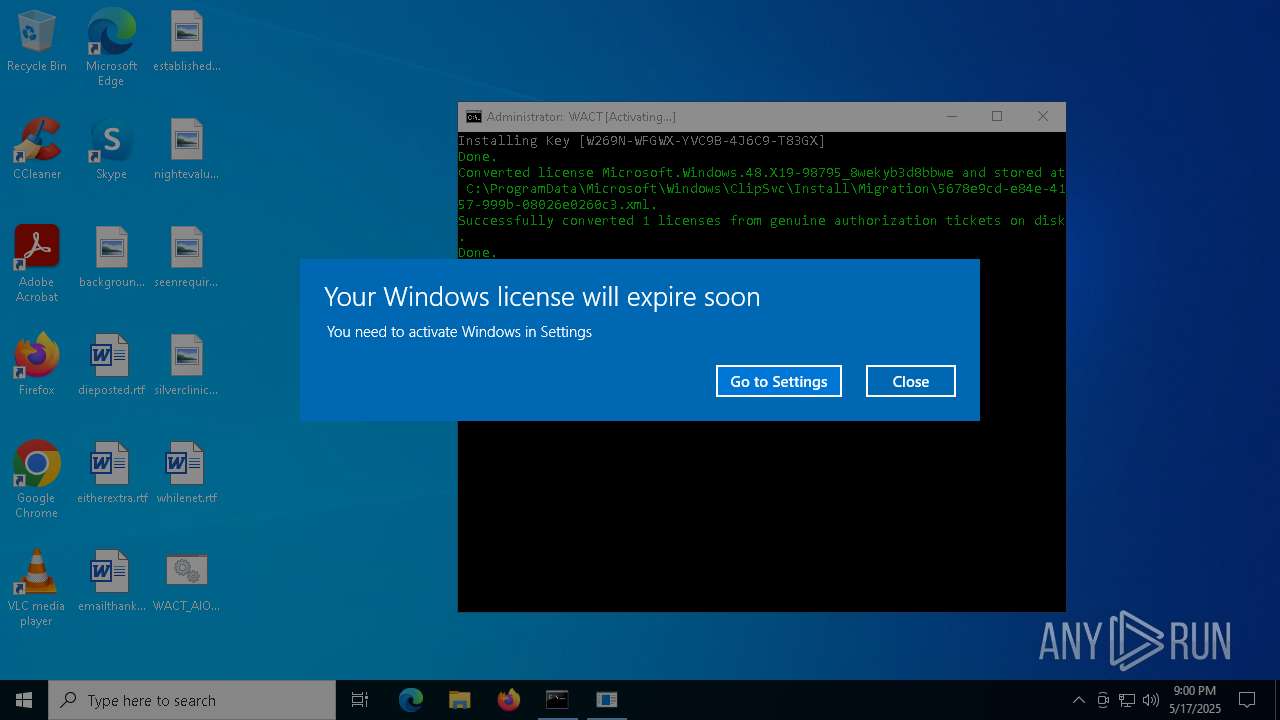
Task: Open Skype desktop shortcut
Action: coord(111,149)
